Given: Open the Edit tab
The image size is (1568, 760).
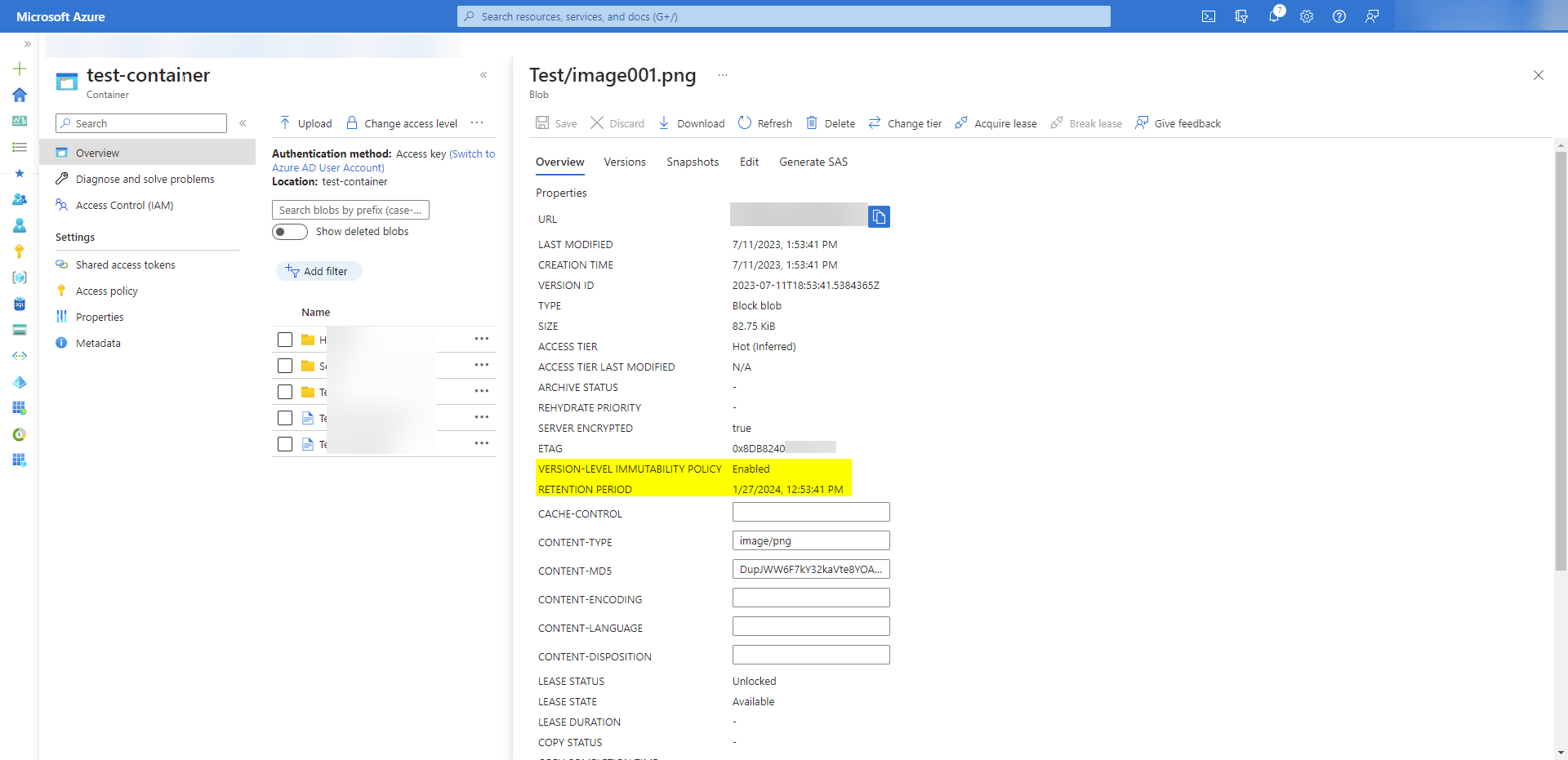Looking at the screenshot, I should pyautogui.click(x=749, y=162).
